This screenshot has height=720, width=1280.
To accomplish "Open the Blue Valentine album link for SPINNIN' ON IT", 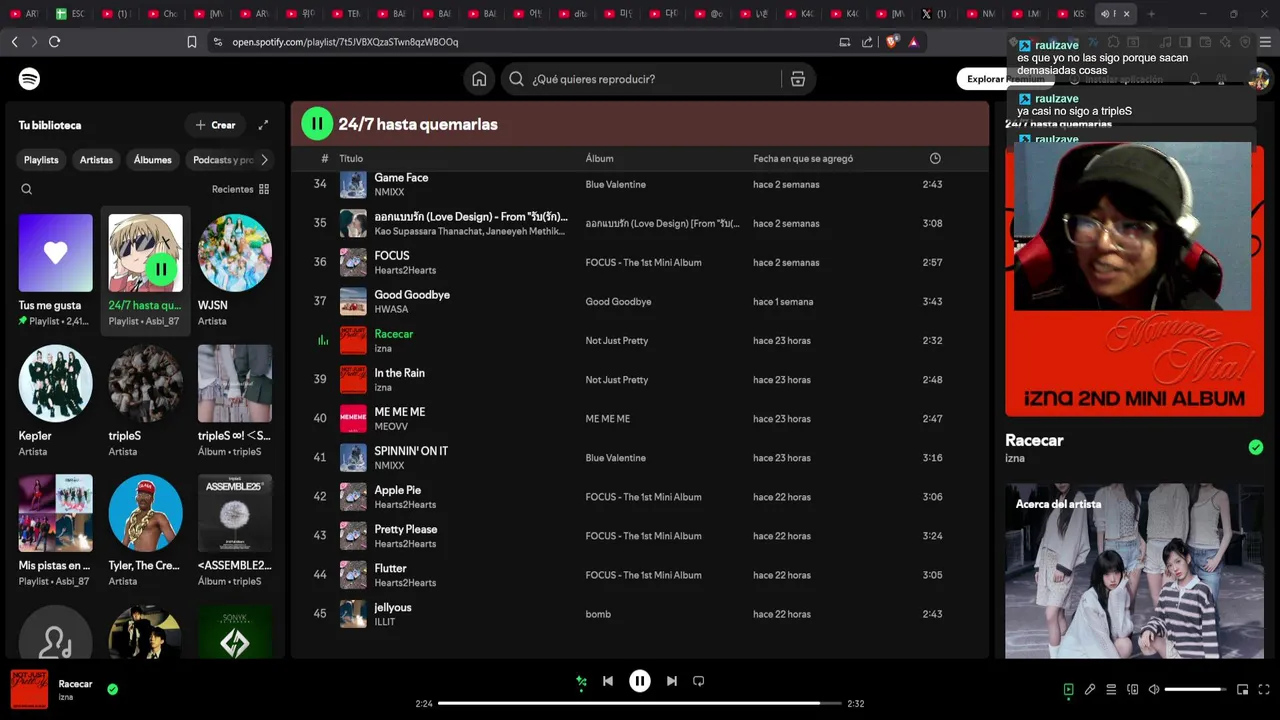I will pos(615,458).
